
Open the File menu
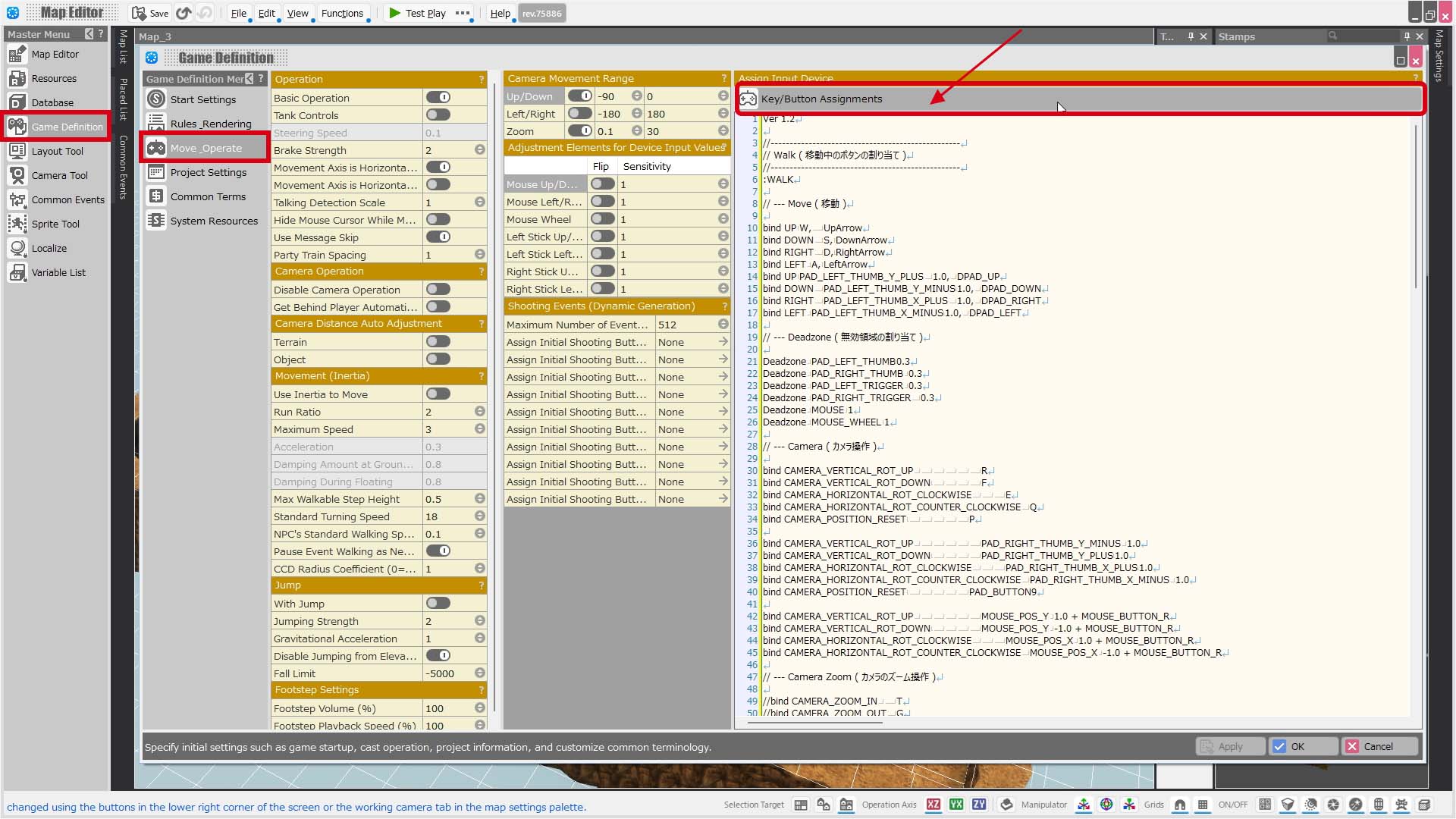[239, 13]
